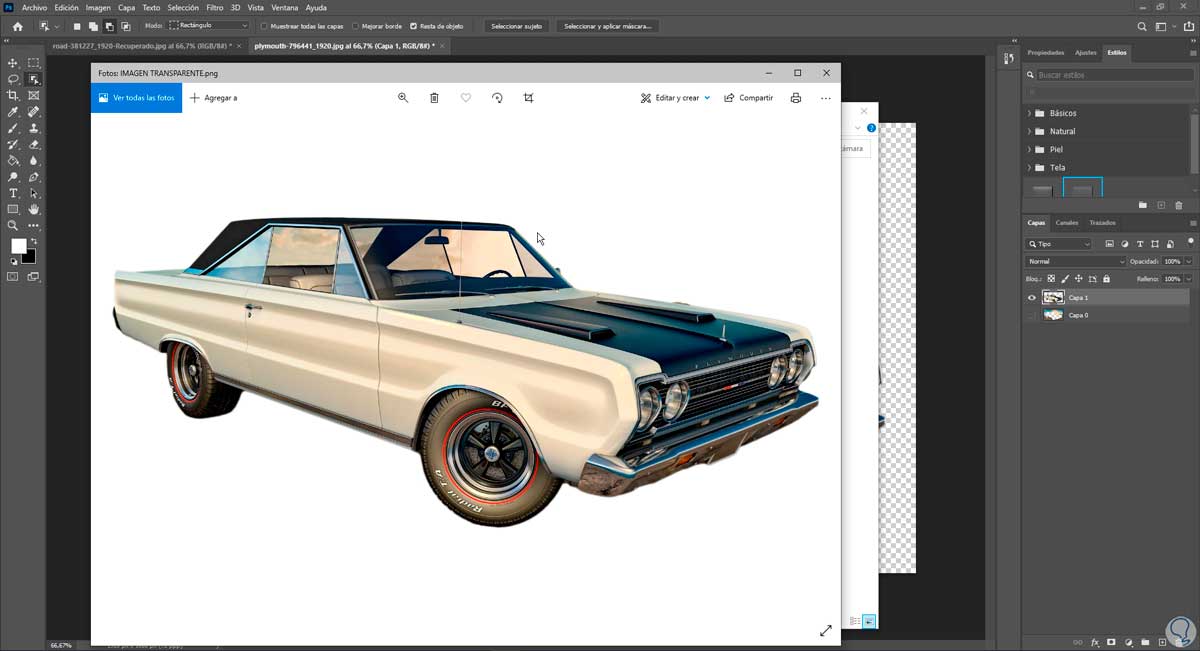Choose the Crop tool in the toolbar
Screen dimensions: 1200x651
coord(13,96)
